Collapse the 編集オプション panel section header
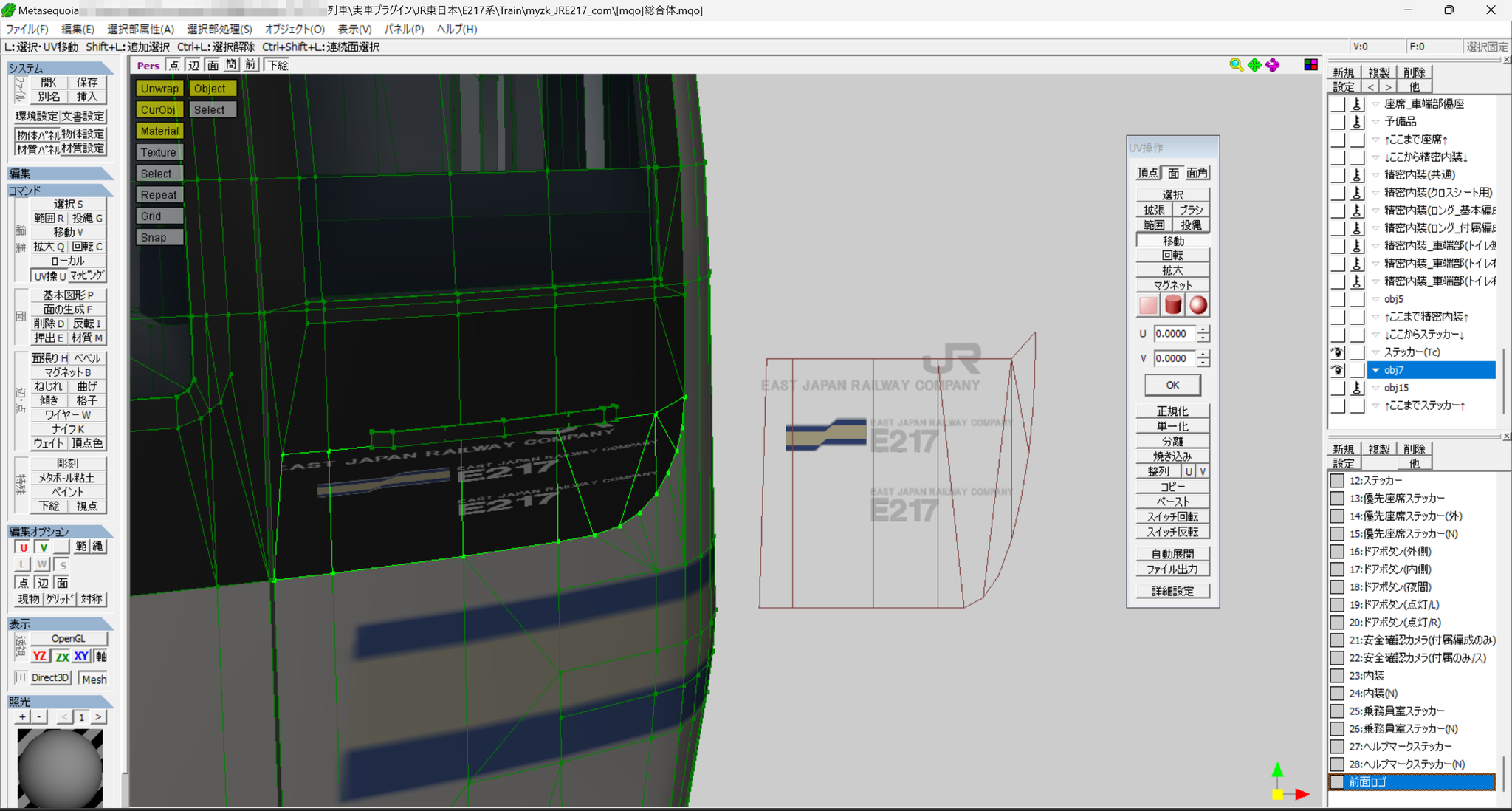This screenshot has width=1512, height=811. click(61, 532)
